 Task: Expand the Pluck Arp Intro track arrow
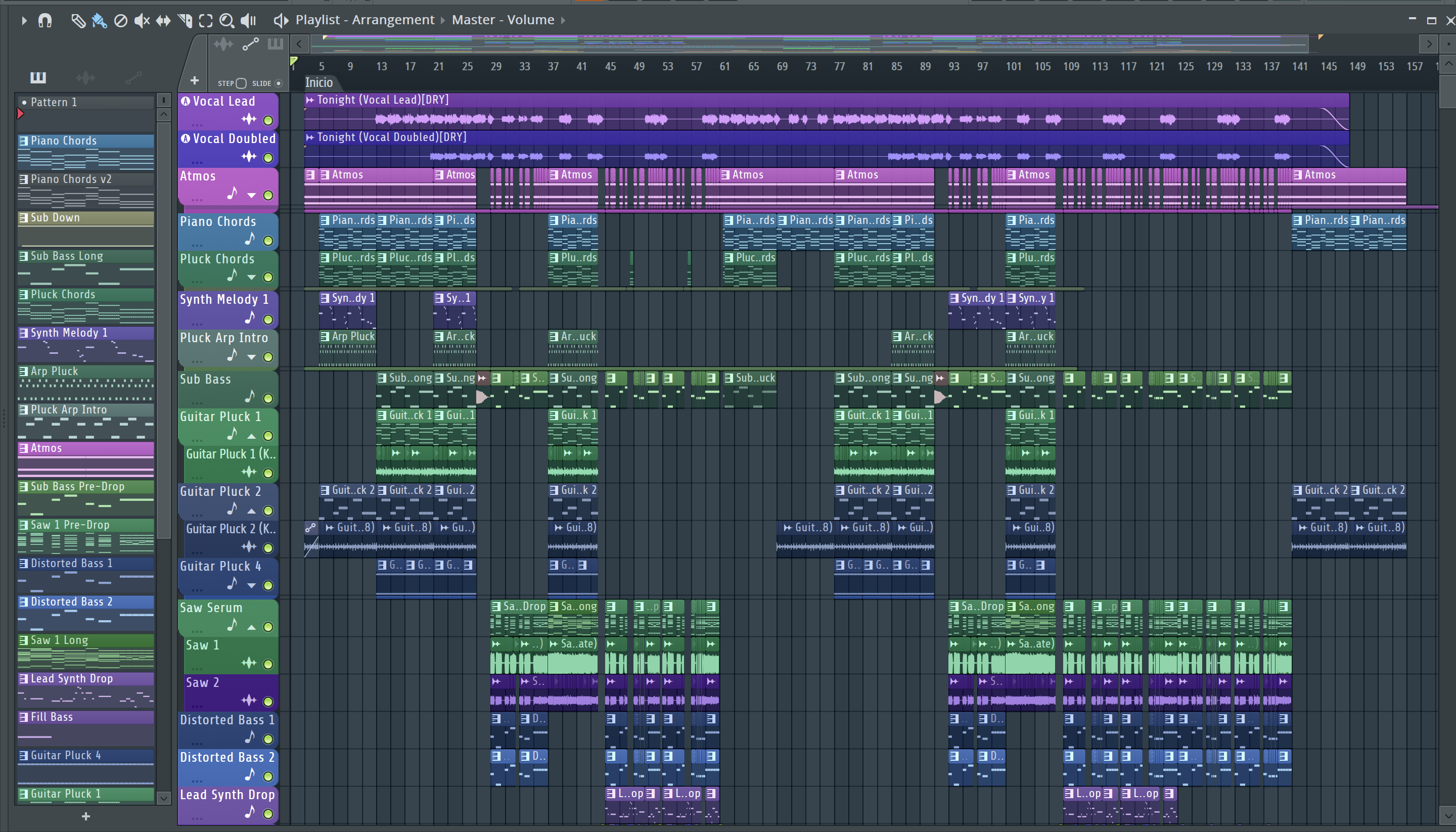click(251, 357)
